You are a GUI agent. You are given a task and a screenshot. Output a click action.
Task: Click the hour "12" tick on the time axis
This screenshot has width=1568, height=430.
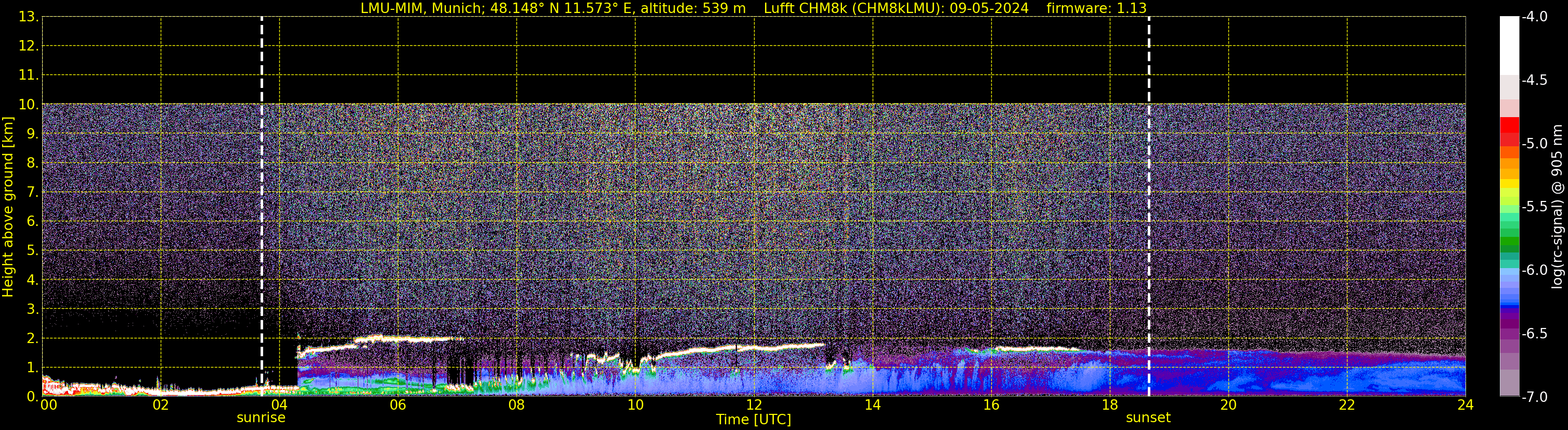pos(754,405)
